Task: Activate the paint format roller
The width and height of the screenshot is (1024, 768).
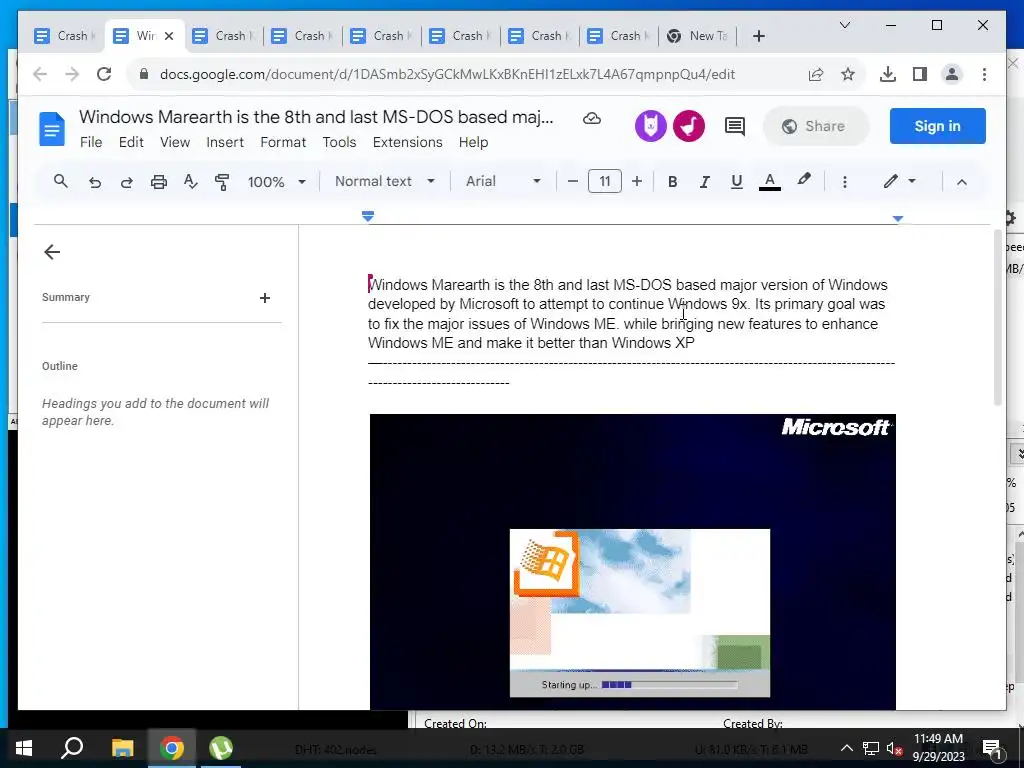Action: pyautogui.click(x=222, y=182)
